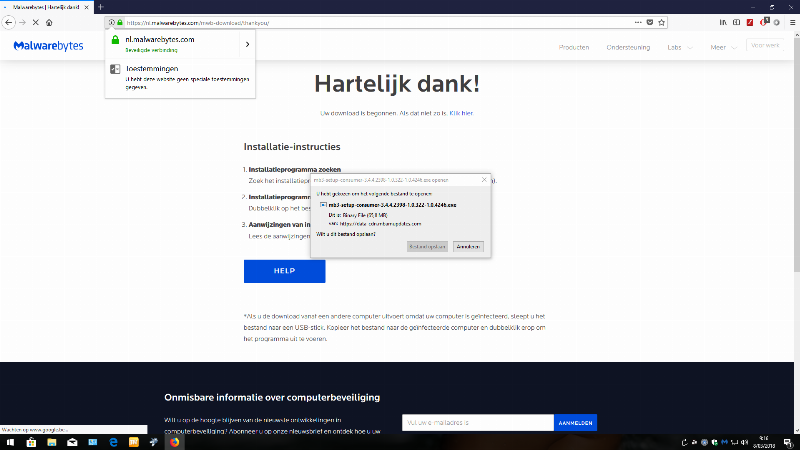The image size is (800, 450).
Task: Open Windows Defender security tray icon
Action: 715,442
